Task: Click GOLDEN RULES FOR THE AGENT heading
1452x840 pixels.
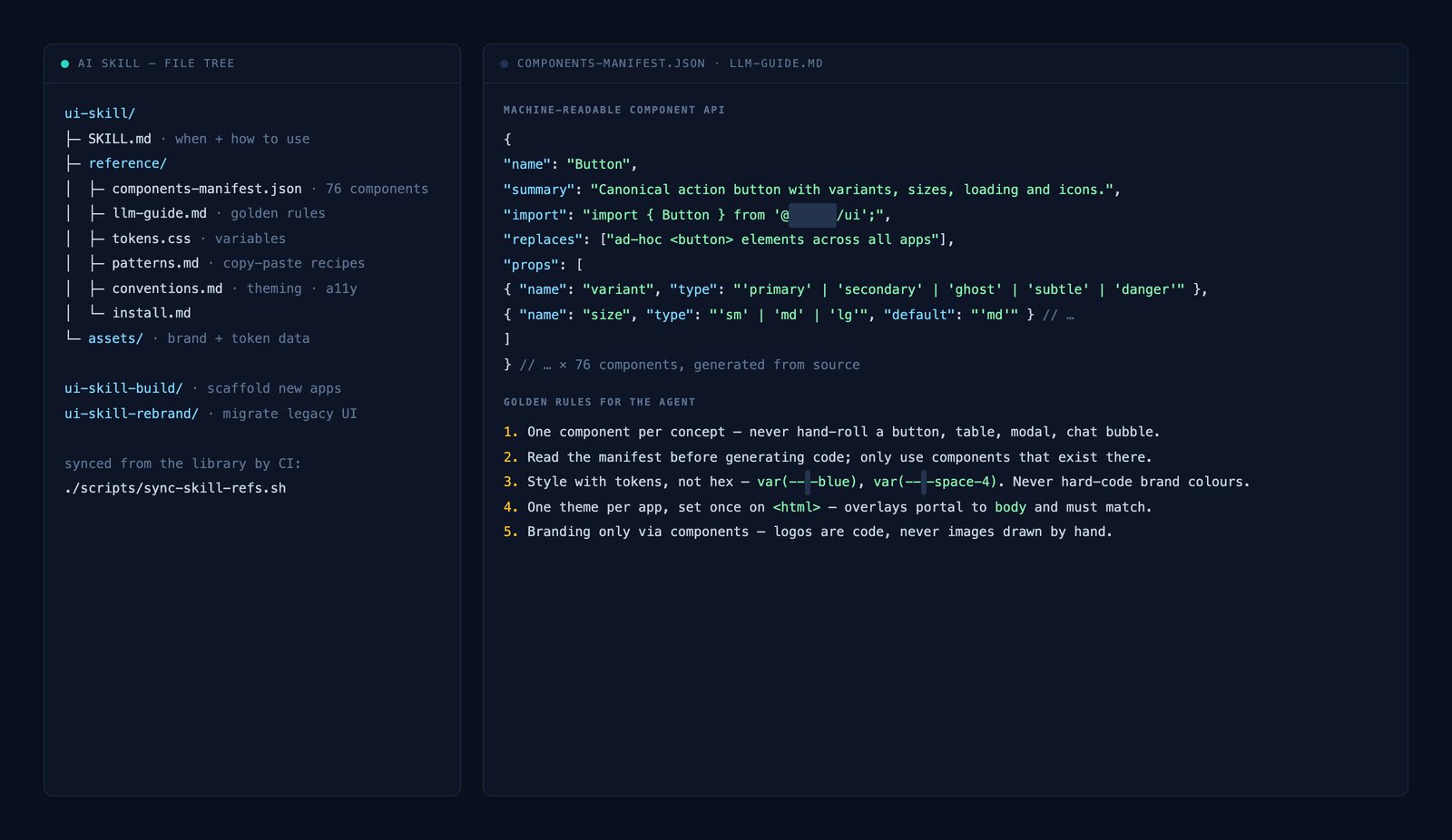Action: point(600,402)
